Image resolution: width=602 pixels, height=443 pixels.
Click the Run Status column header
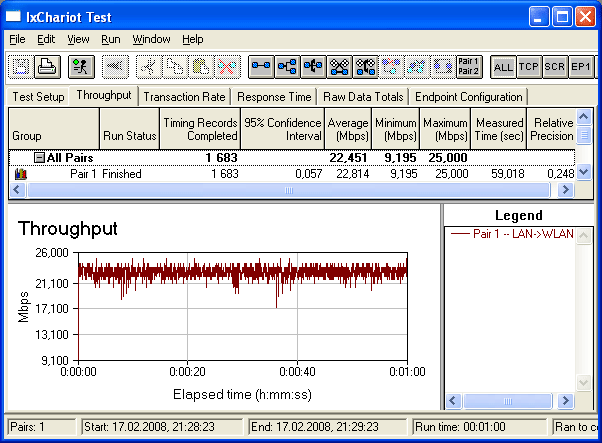pyautogui.click(x=129, y=129)
